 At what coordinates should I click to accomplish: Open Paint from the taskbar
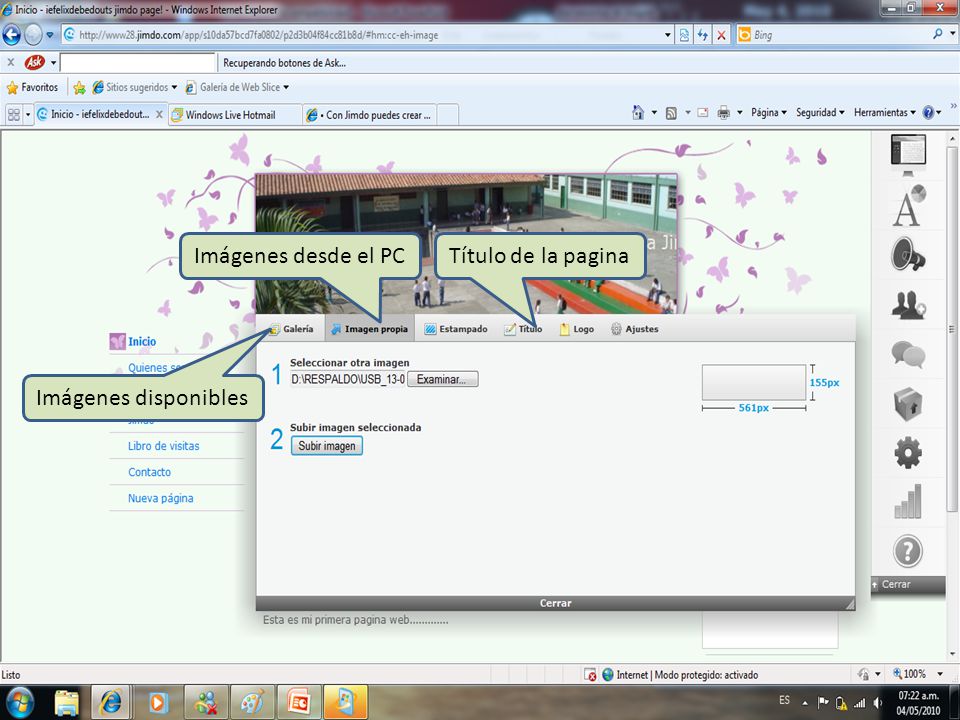click(x=252, y=702)
